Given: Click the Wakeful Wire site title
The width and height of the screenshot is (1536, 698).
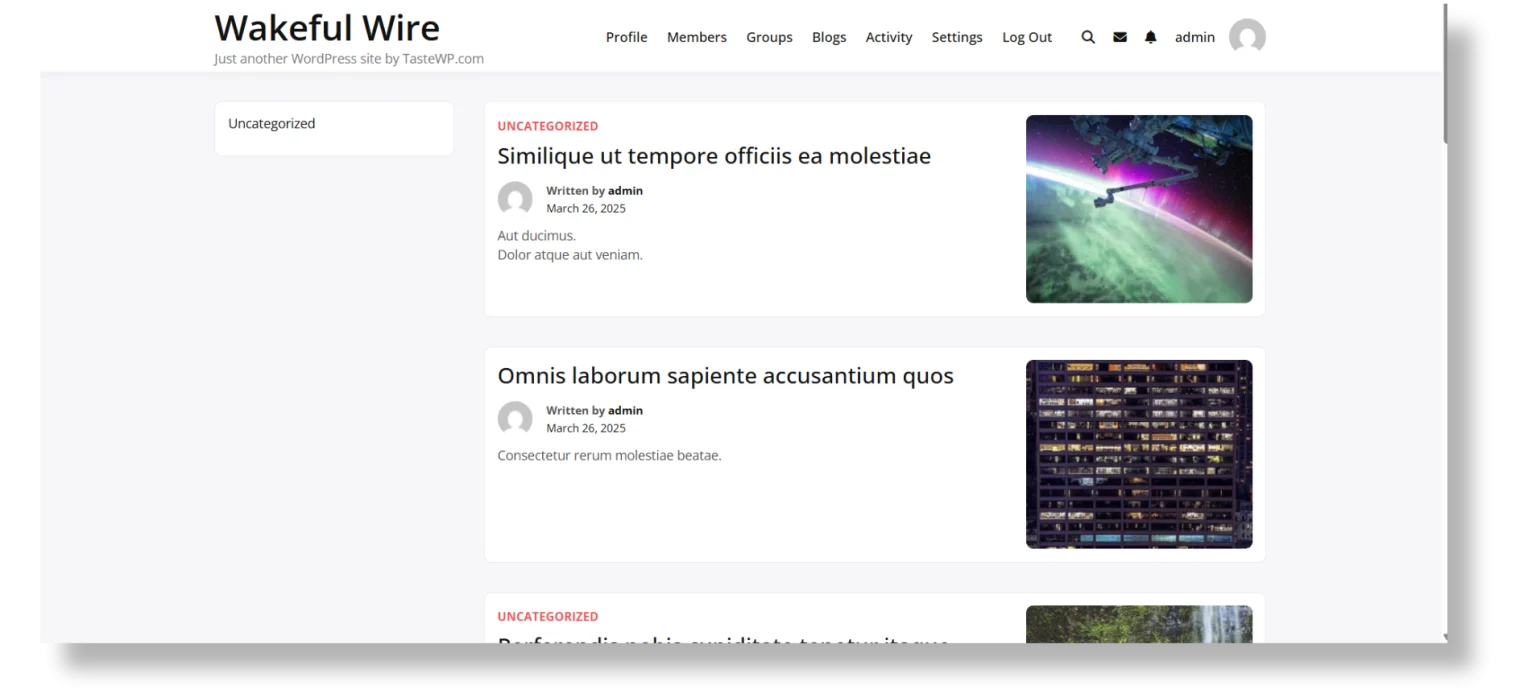Looking at the screenshot, I should 327,28.
